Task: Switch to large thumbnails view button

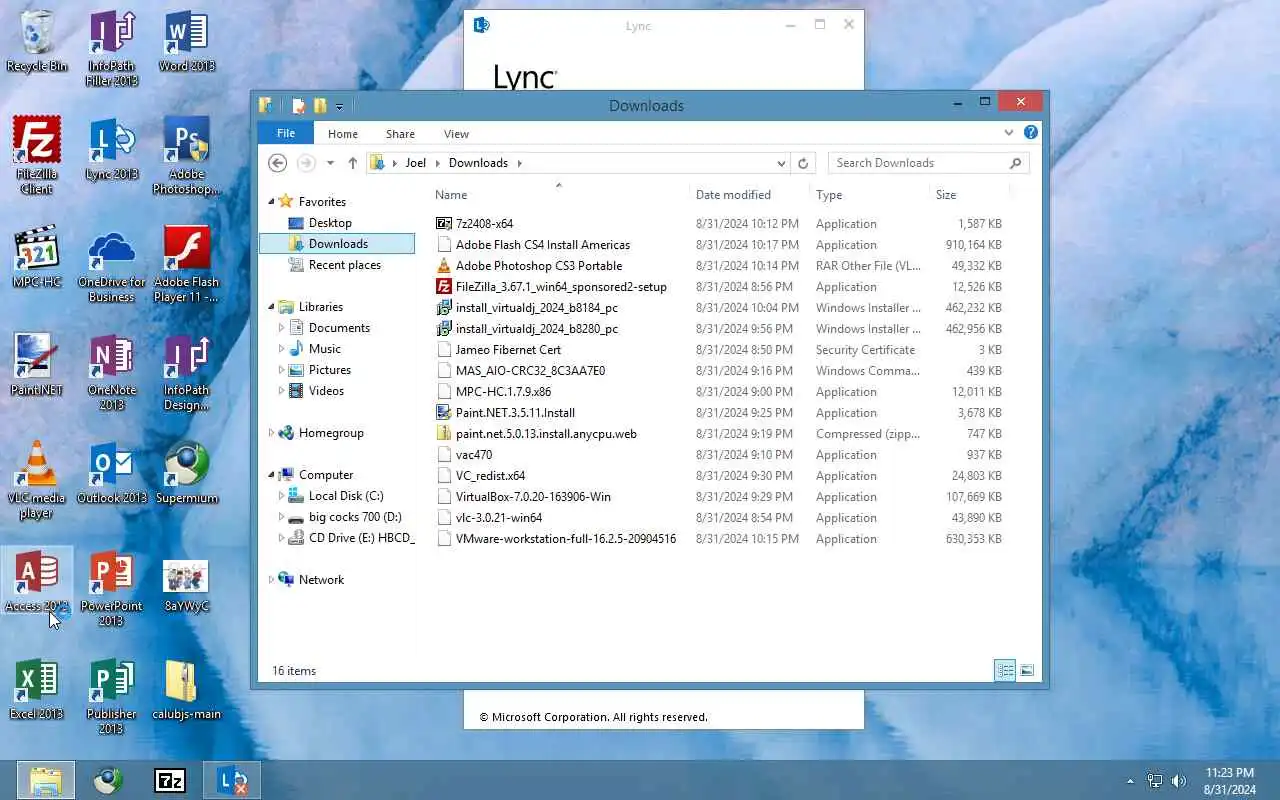Action: [x=1026, y=671]
